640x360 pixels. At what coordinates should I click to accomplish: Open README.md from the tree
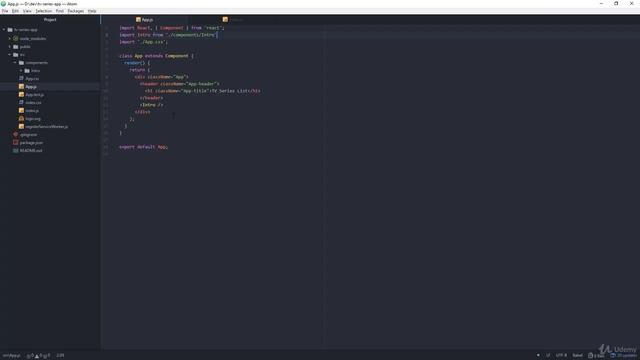pos(31,151)
